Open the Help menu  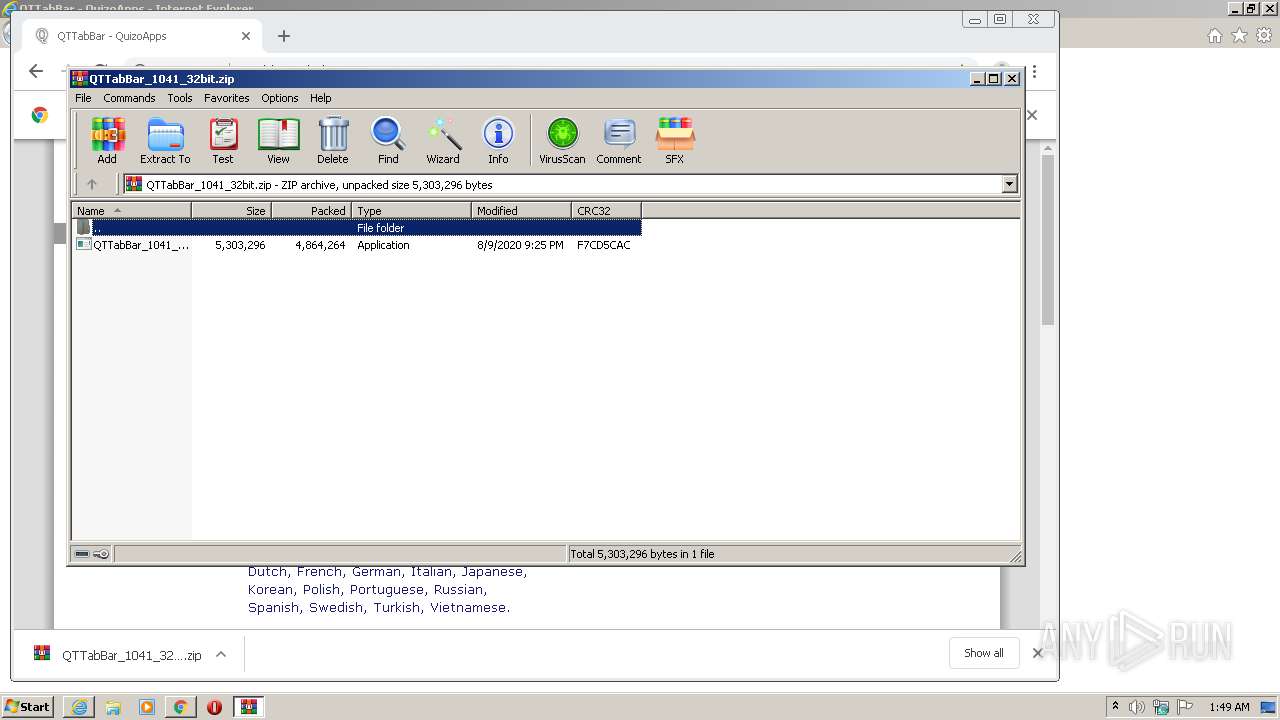[x=320, y=98]
